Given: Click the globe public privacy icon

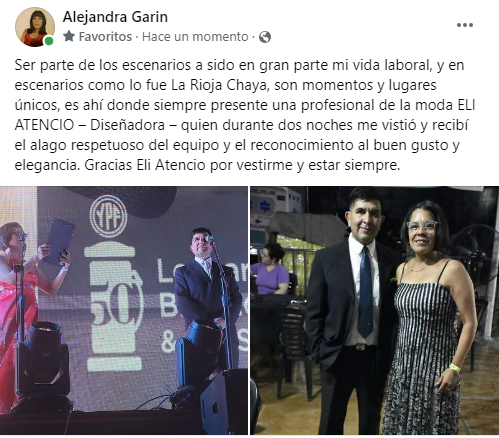Looking at the screenshot, I should point(265,37).
